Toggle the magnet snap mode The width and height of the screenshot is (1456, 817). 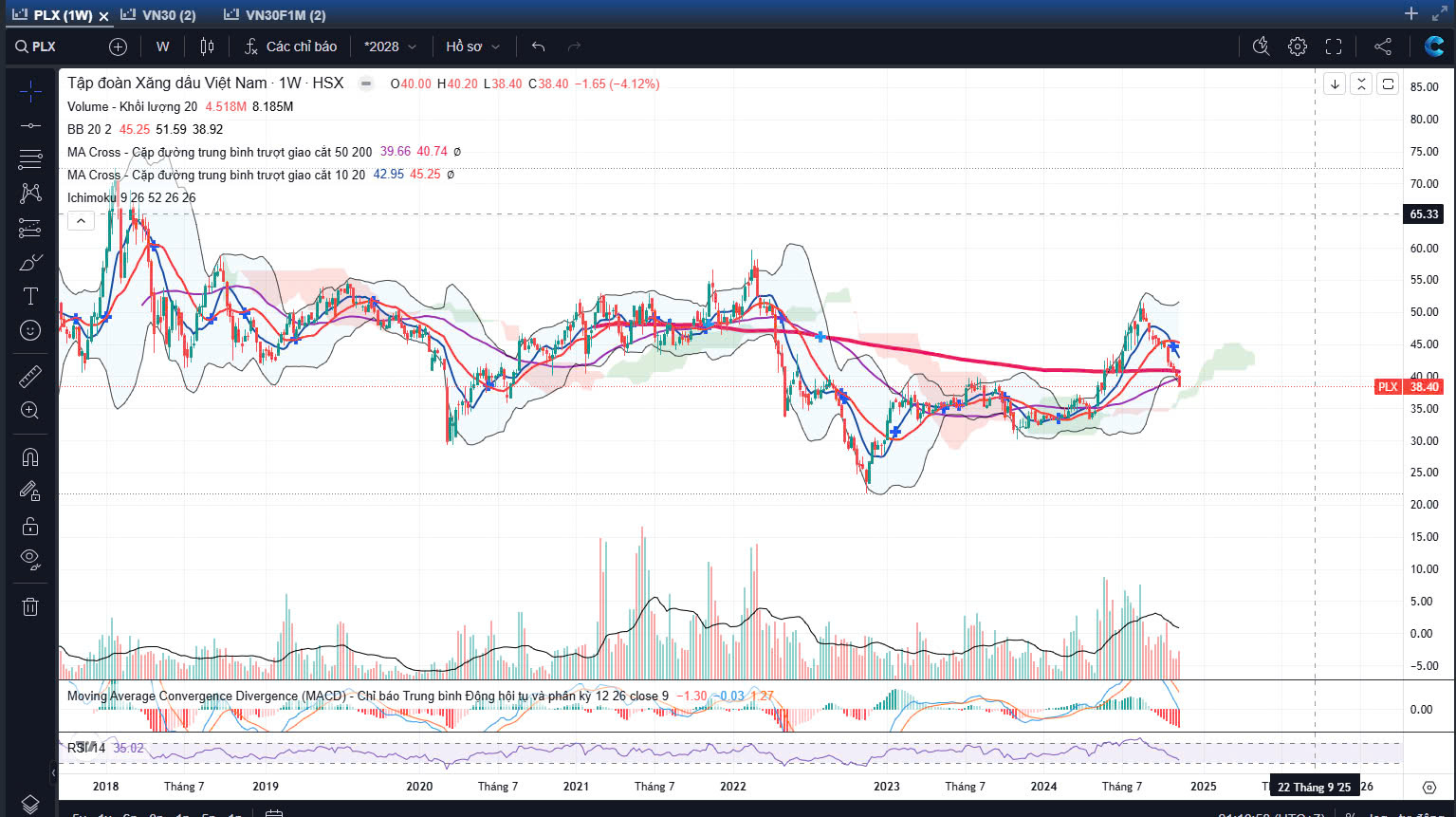pyautogui.click(x=30, y=457)
